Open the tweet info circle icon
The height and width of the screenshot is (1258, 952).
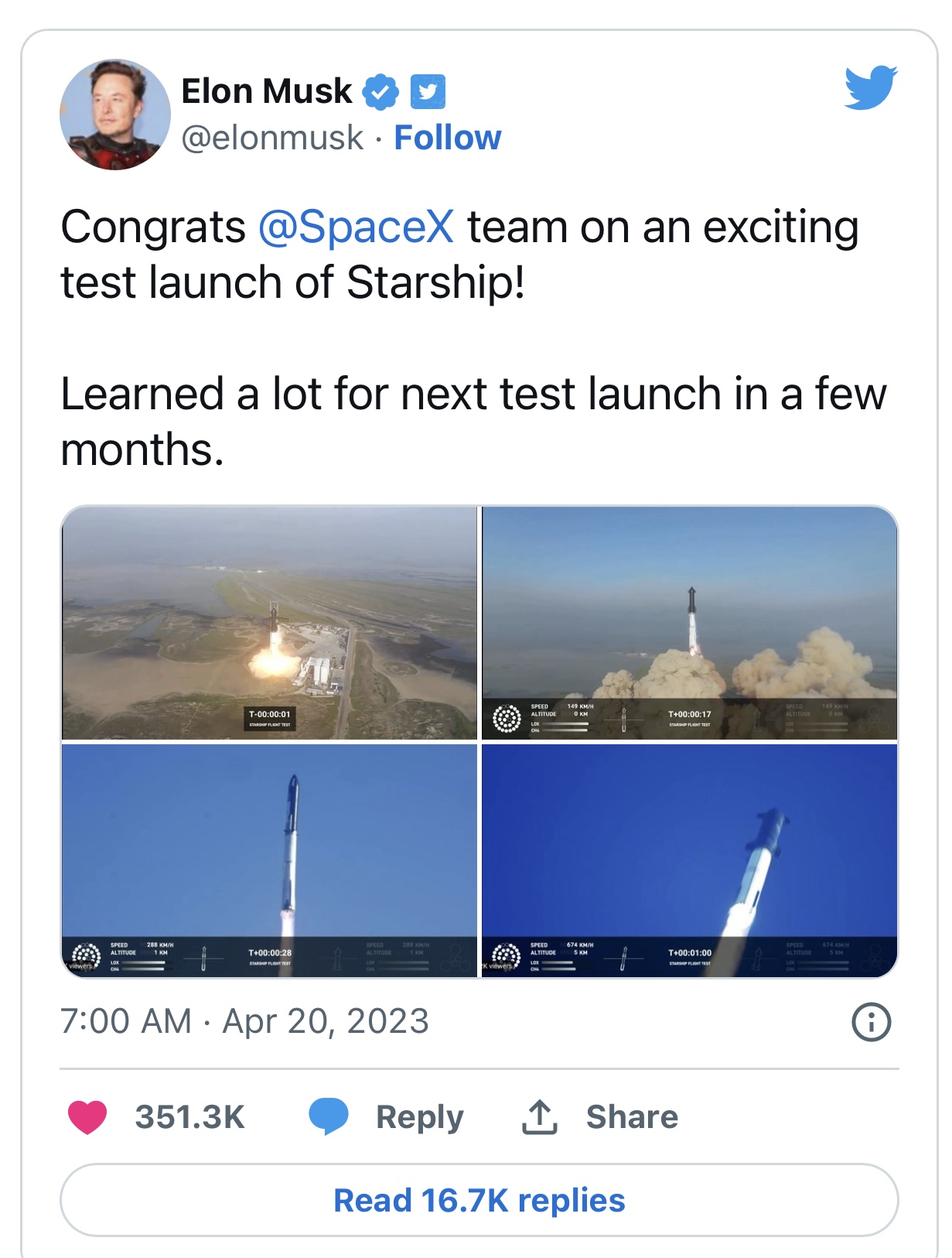(872, 1022)
